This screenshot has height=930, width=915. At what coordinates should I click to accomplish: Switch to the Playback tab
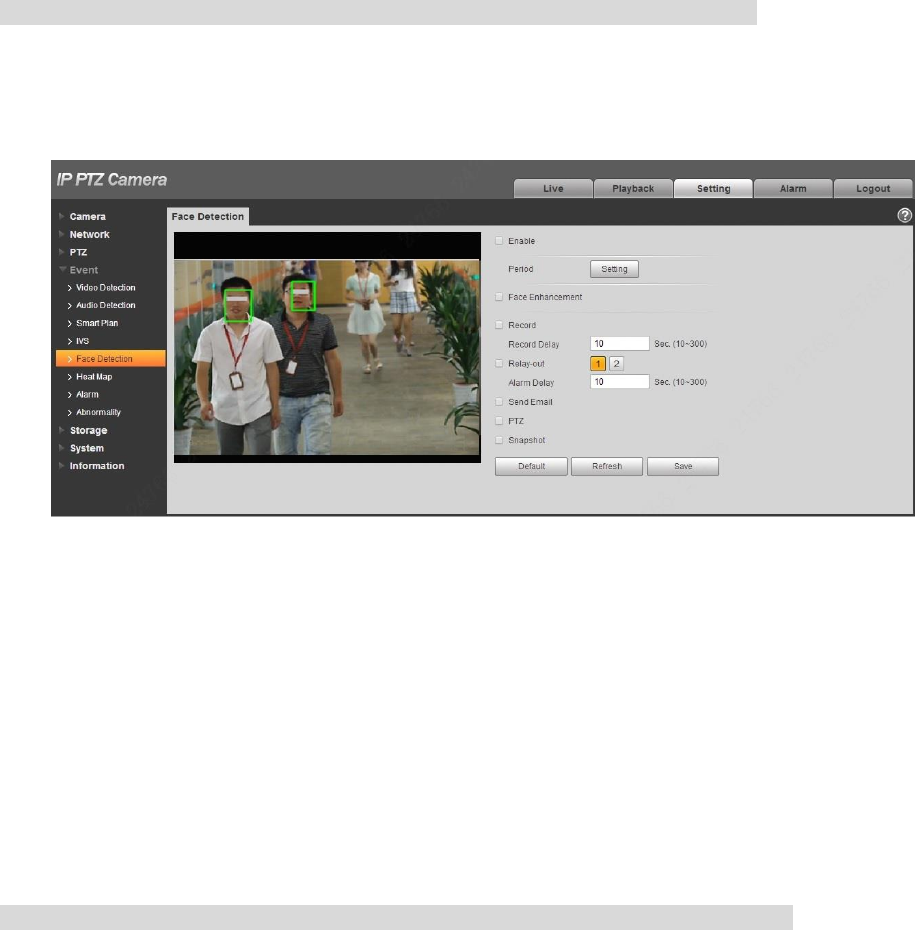(x=633, y=189)
